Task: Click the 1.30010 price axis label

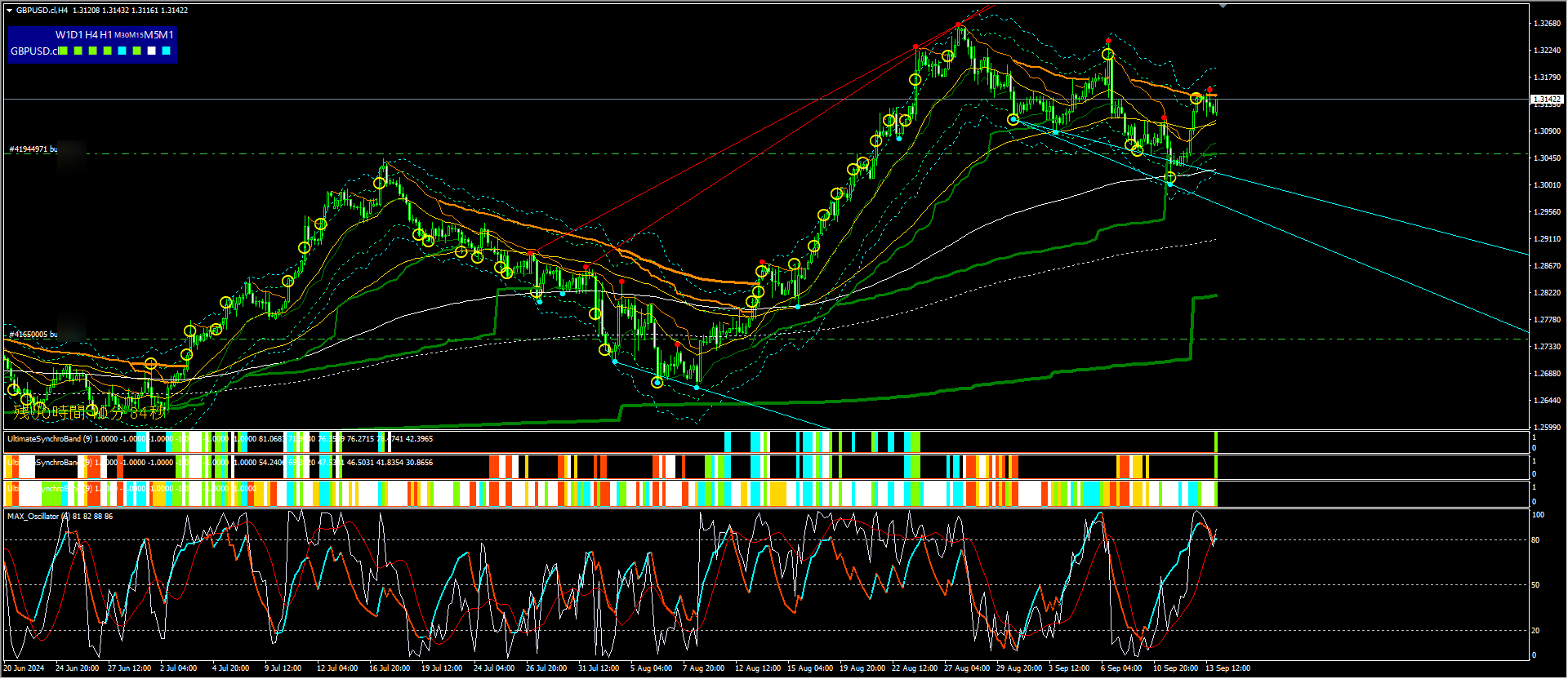Action: point(1547,185)
